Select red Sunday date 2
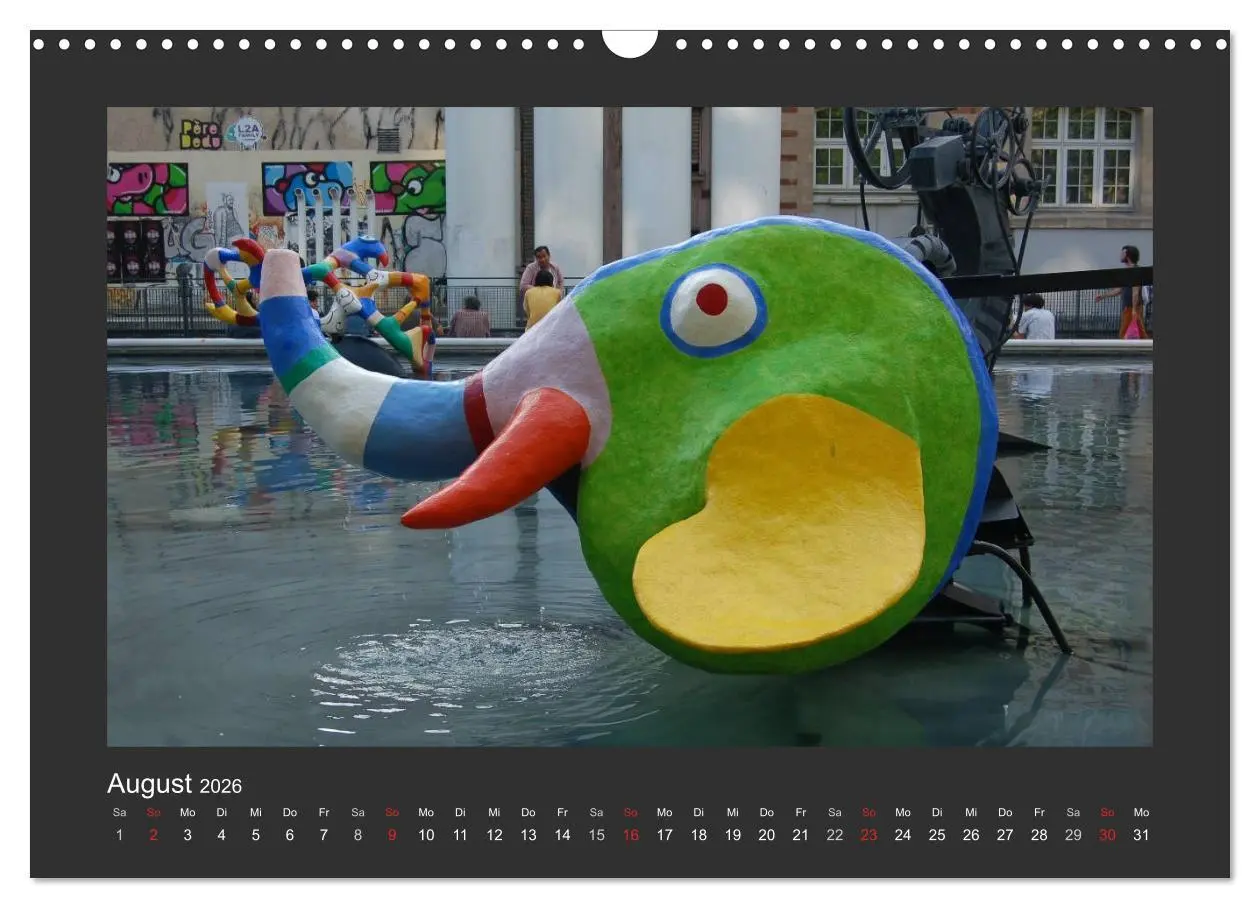 point(153,835)
